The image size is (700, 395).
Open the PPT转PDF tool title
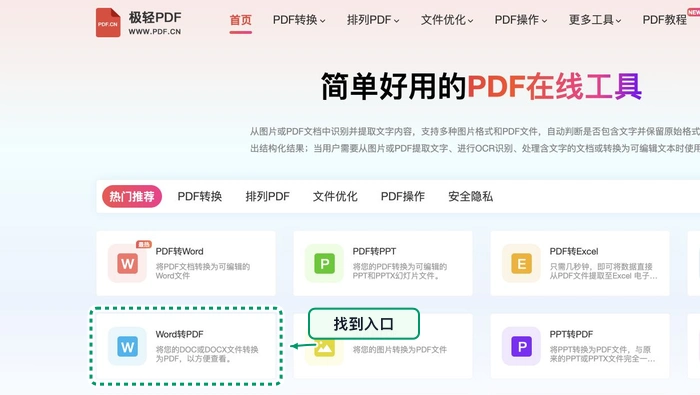[x=571, y=334]
